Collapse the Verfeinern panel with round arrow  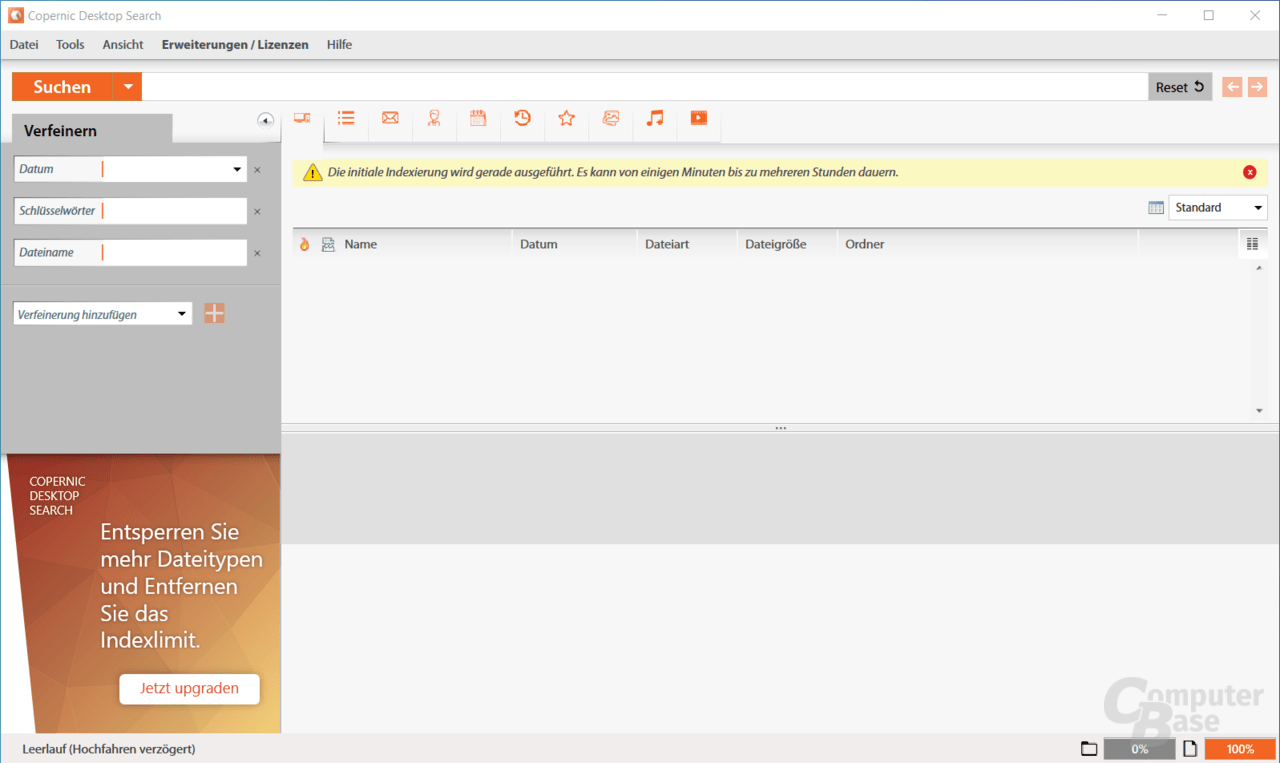pos(265,120)
